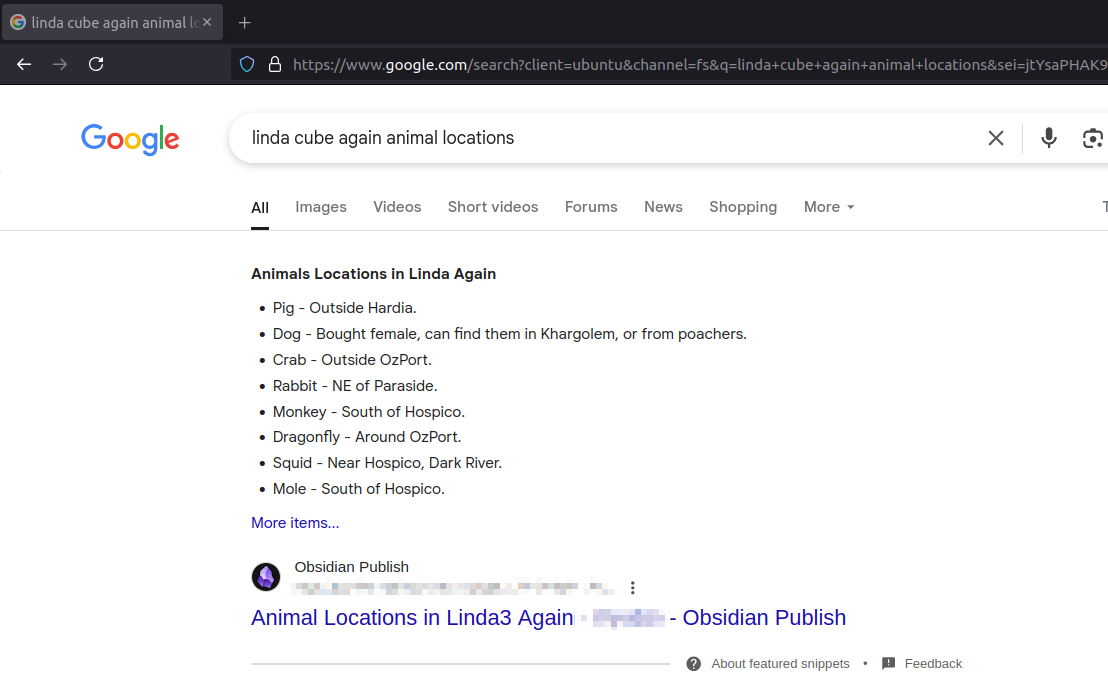
Task: Click the 'Dragonfly - Around OzPort.' item
Action: pyautogui.click(x=367, y=437)
